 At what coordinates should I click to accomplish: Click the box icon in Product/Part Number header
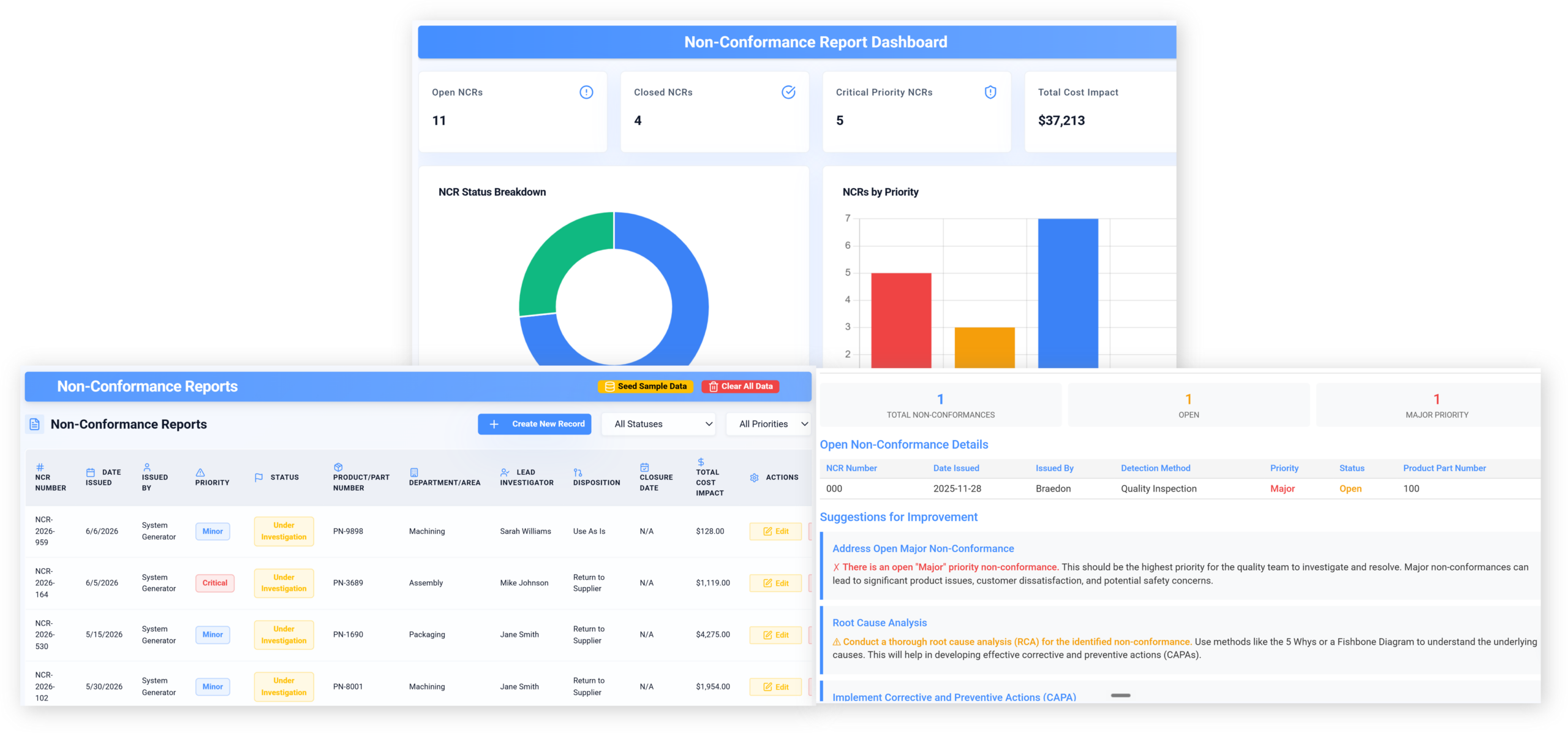click(338, 467)
